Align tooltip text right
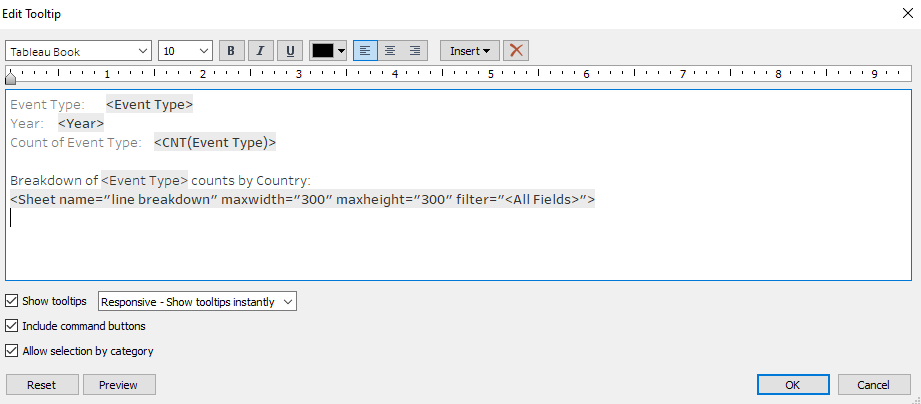 click(x=415, y=51)
